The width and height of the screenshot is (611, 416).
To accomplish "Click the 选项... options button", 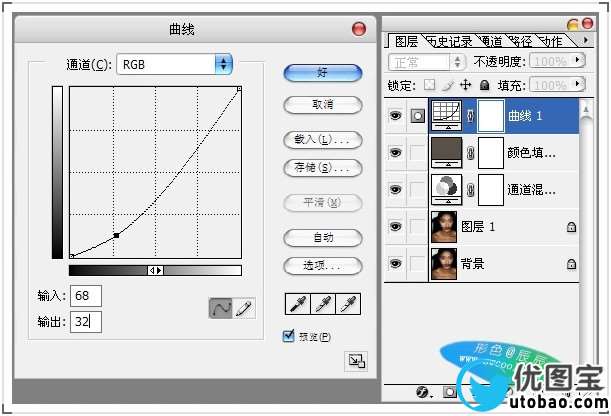I will pos(323,266).
